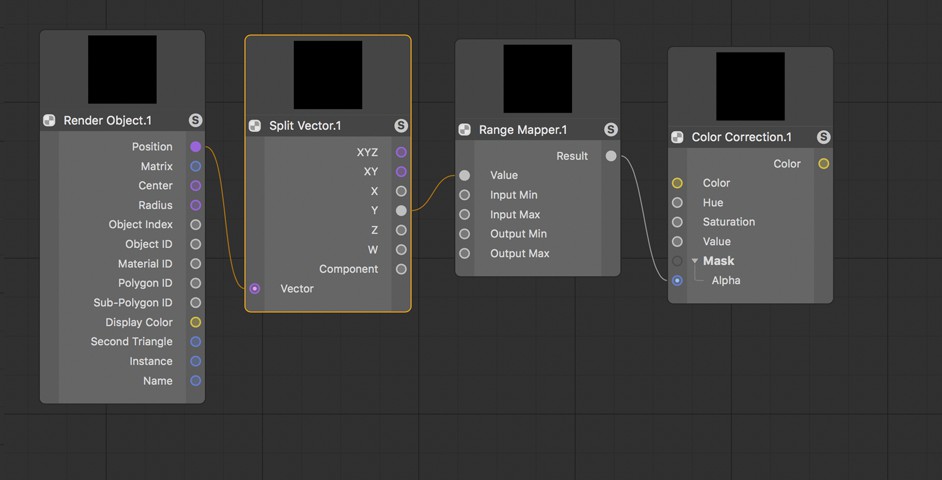Click the Mask label in Color Correction.1
This screenshot has width=942, height=480.
[719, 261]
